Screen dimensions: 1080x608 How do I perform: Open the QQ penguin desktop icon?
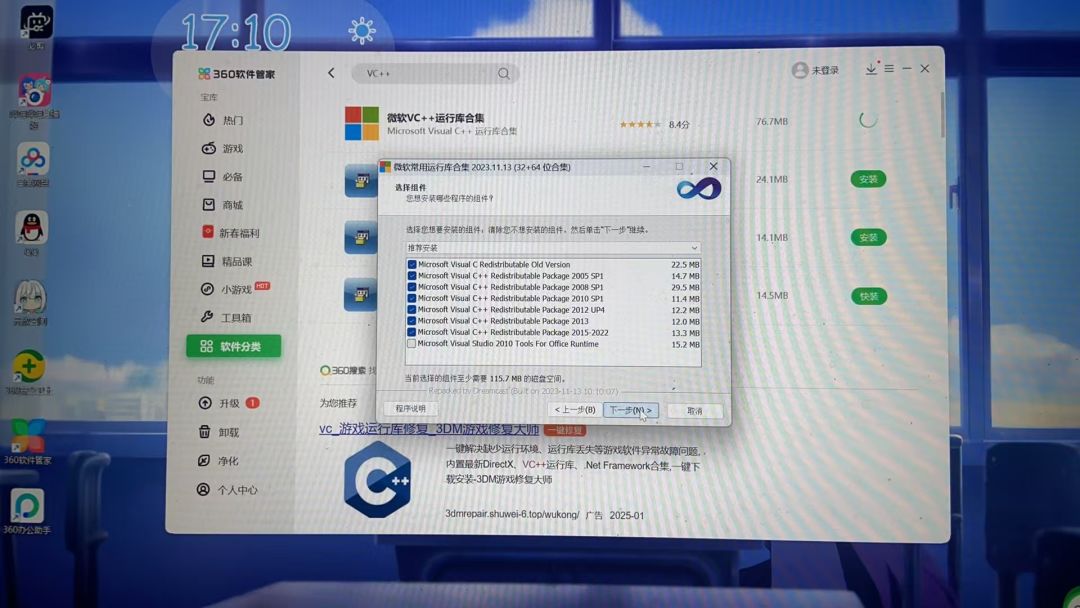pos(31,229)
